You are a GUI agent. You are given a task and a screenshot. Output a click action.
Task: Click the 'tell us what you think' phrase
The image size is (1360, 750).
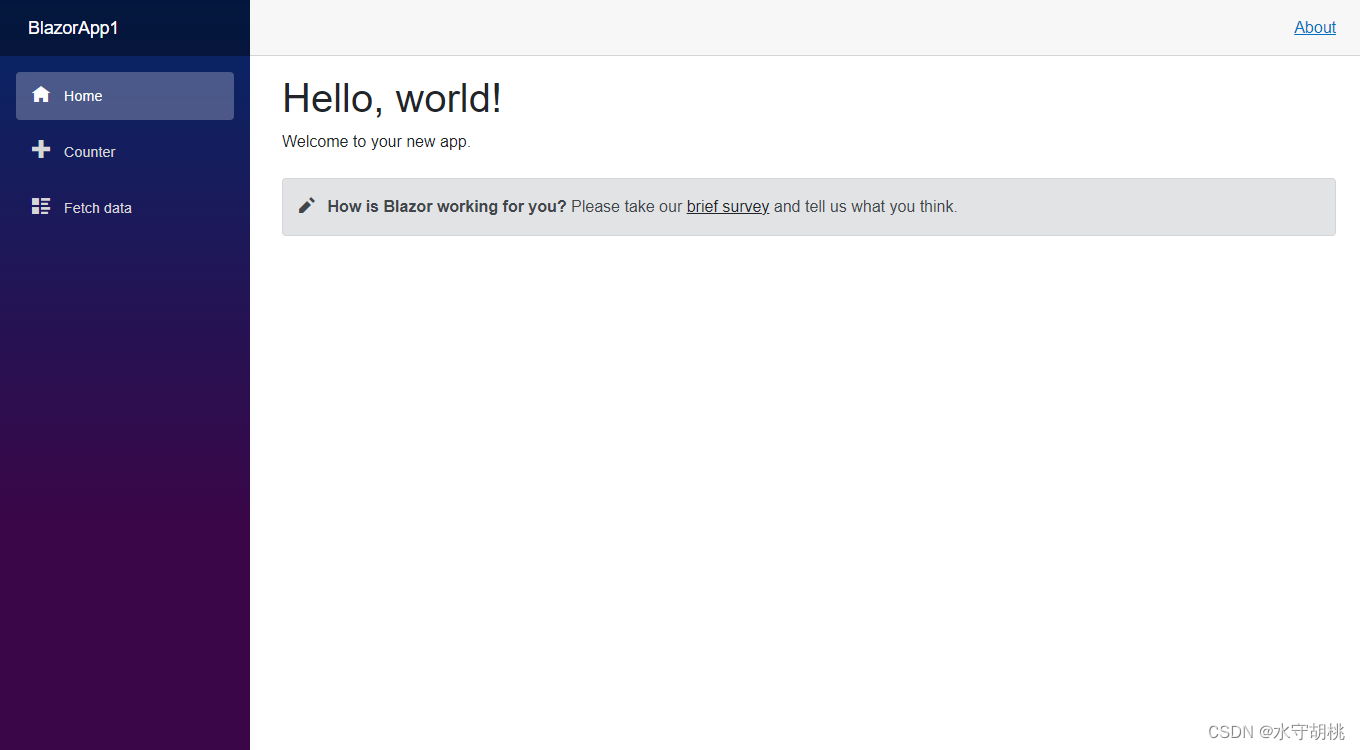878,206
